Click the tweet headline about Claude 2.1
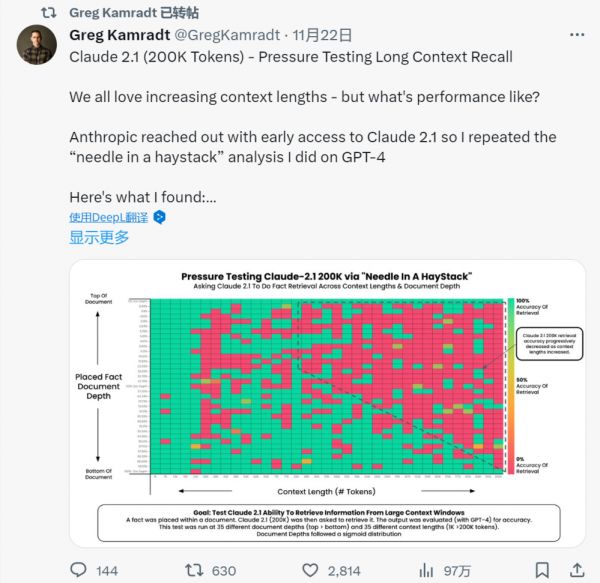Image resolution: width=600 pixels, height=583 pixels. (291, 57)
